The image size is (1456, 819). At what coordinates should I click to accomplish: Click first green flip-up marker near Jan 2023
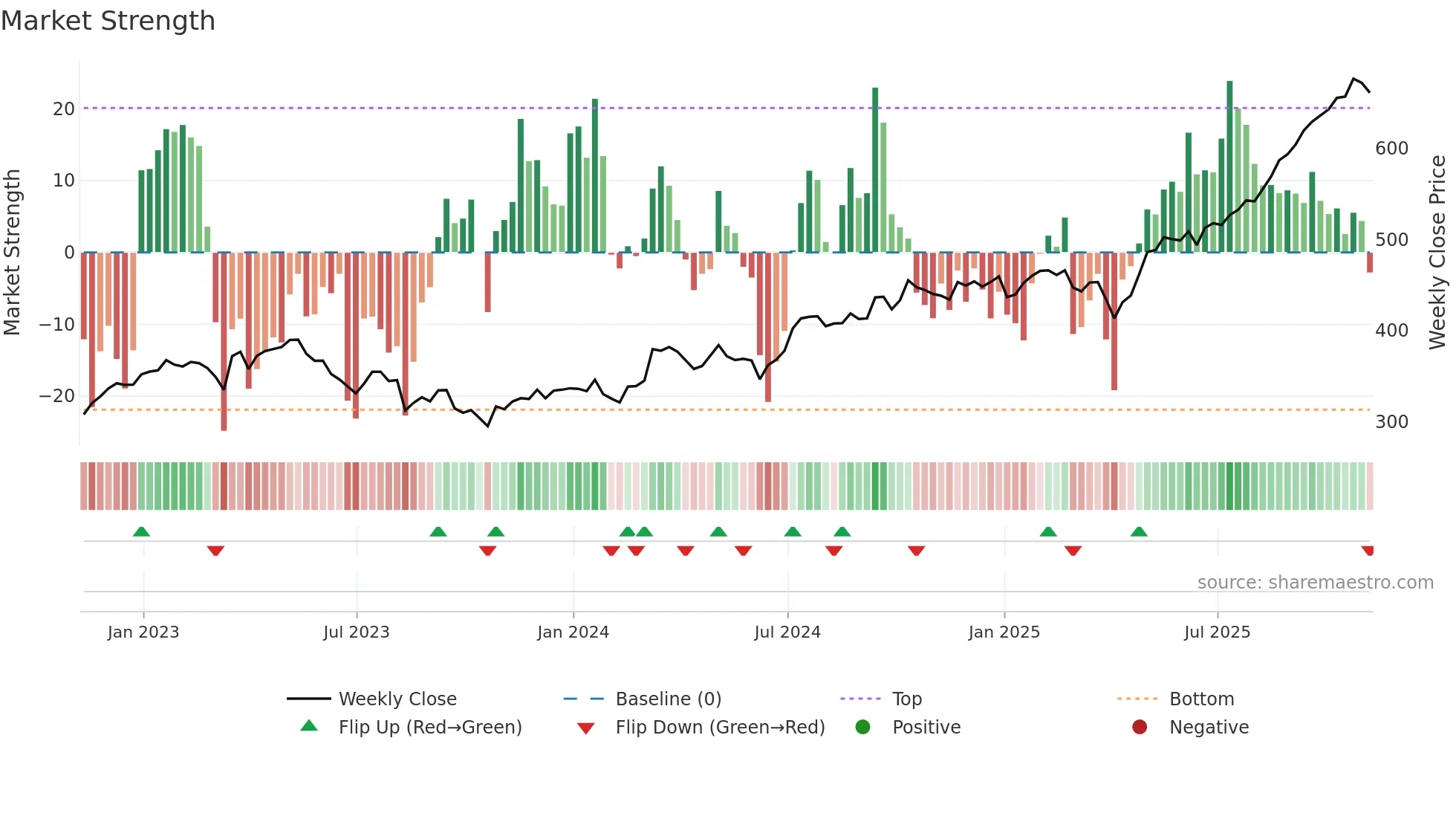(x=141, y=531)
